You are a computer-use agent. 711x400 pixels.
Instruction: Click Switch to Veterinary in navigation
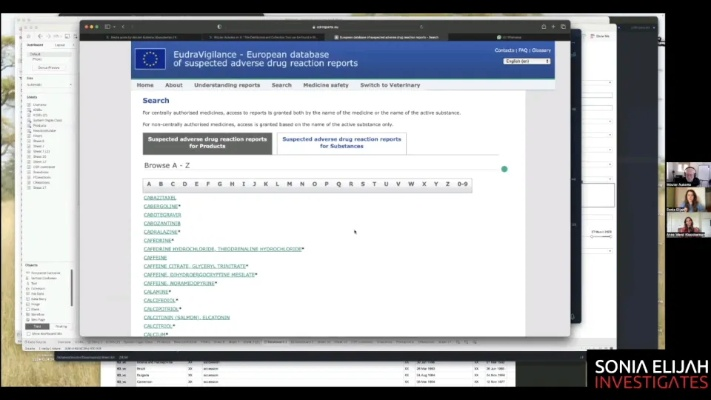[x=389, y=85]
